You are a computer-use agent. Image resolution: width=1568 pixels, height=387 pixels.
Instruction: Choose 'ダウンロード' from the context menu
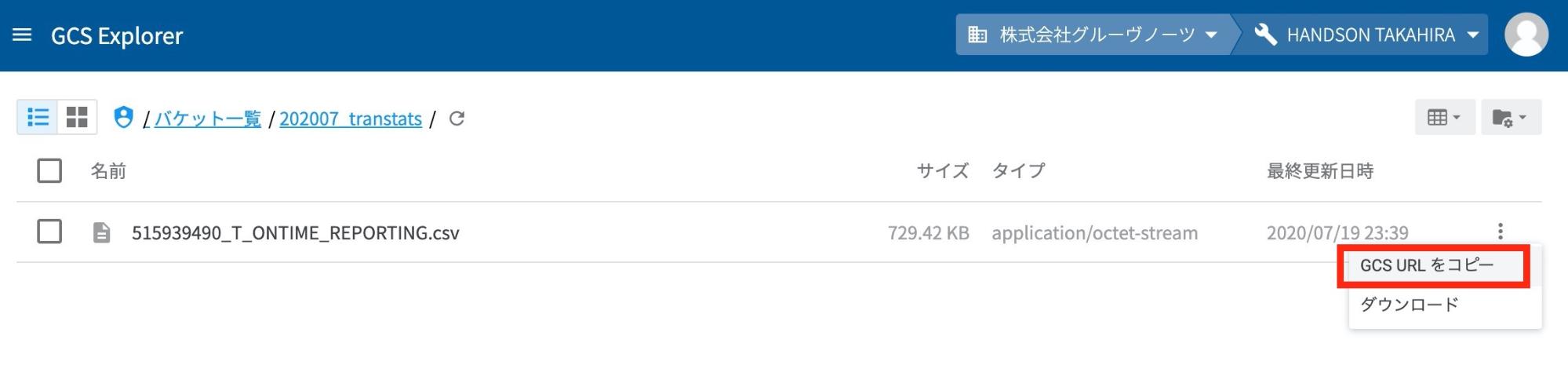click(x=1410, y=305)
